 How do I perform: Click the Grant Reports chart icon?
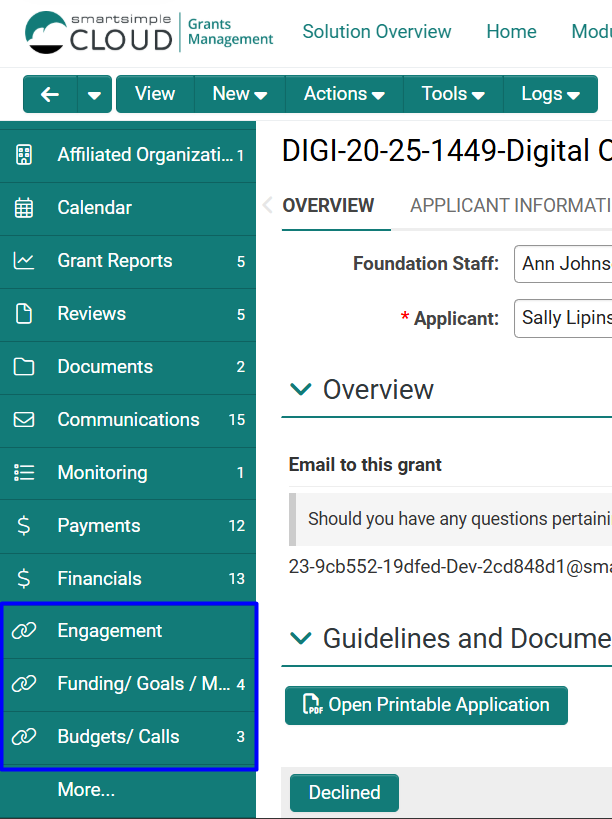click(x=23, y=261)
